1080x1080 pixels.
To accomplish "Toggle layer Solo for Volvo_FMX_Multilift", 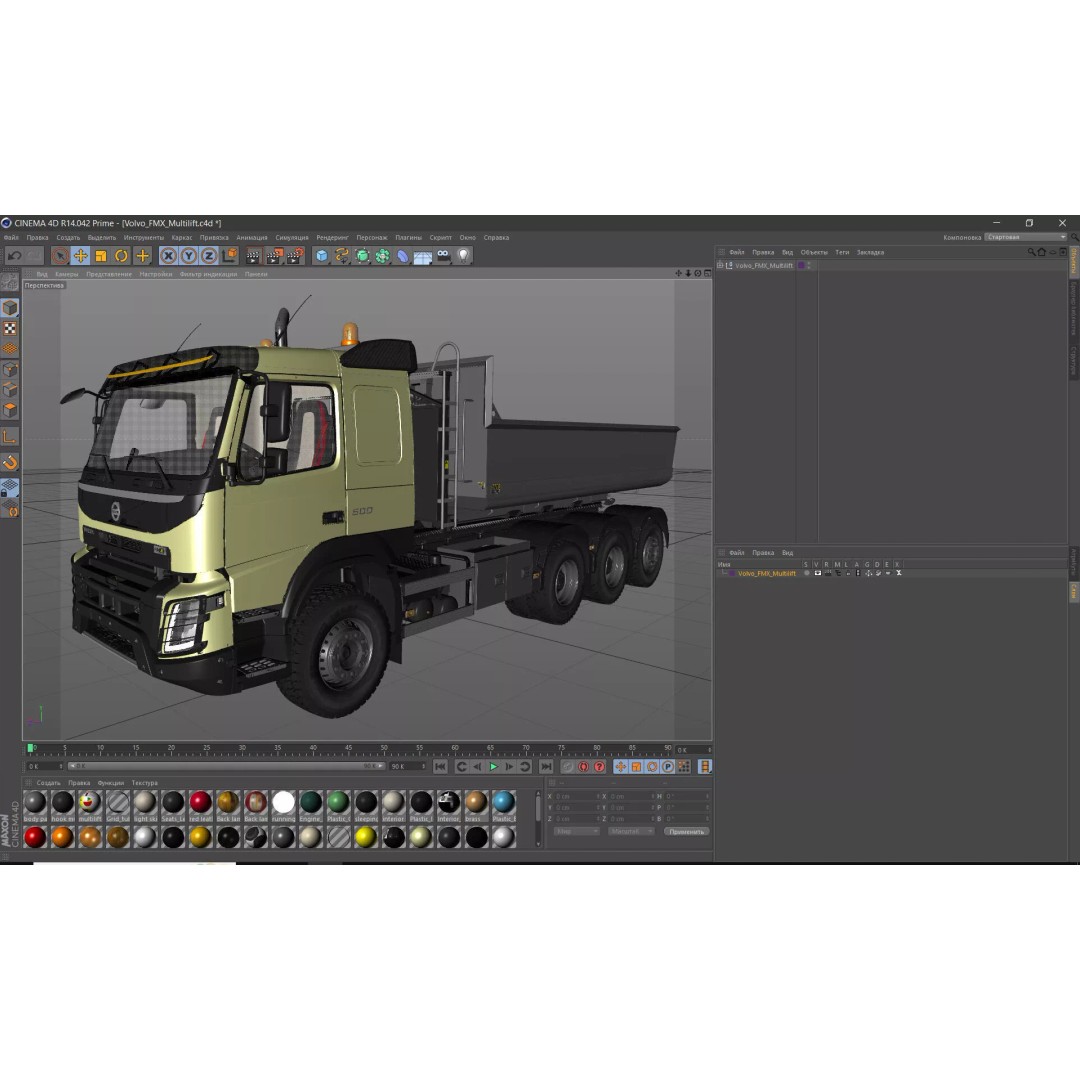I will tap(807, 573).
